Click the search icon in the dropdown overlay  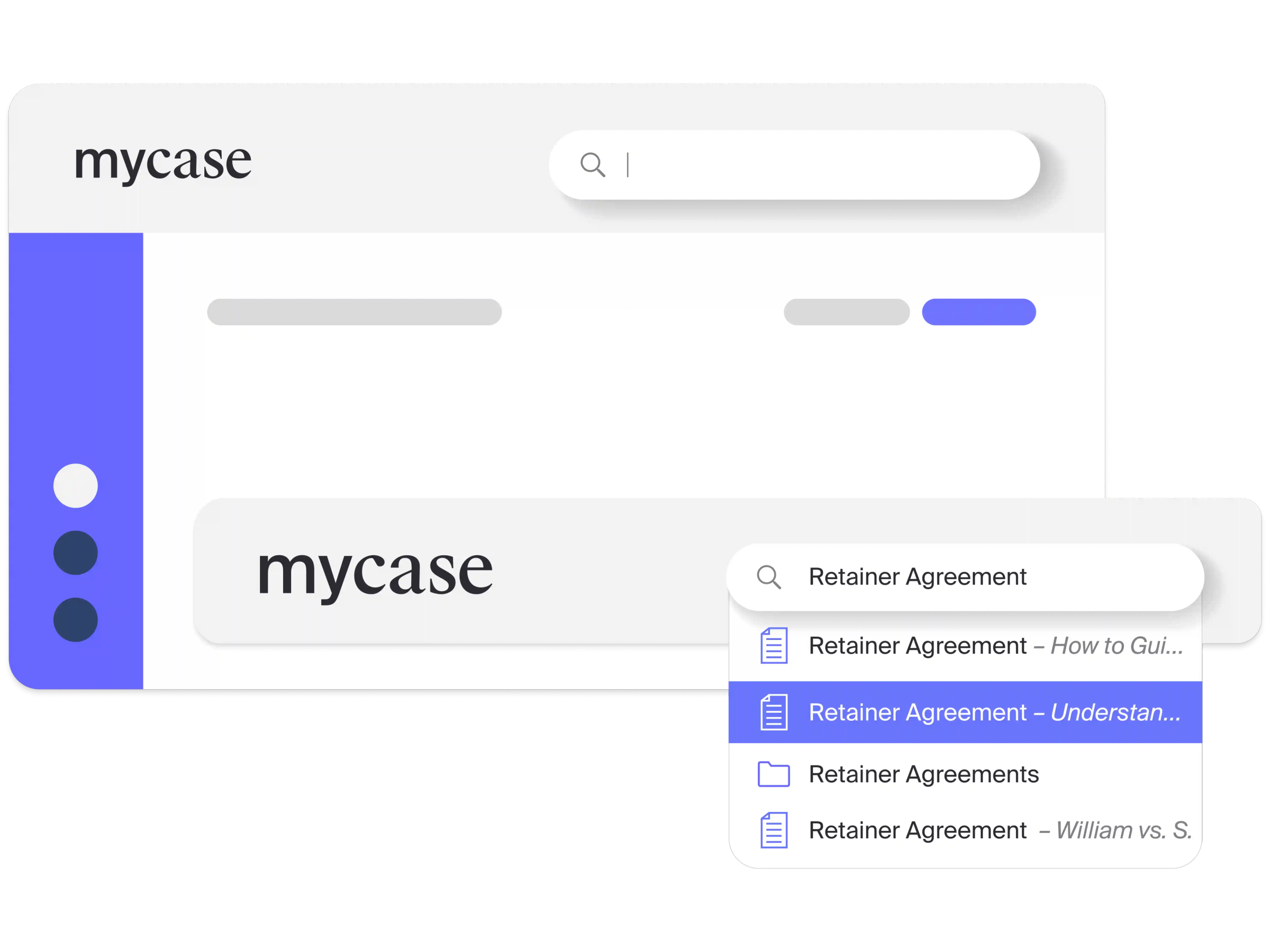[x=770, y=577]
